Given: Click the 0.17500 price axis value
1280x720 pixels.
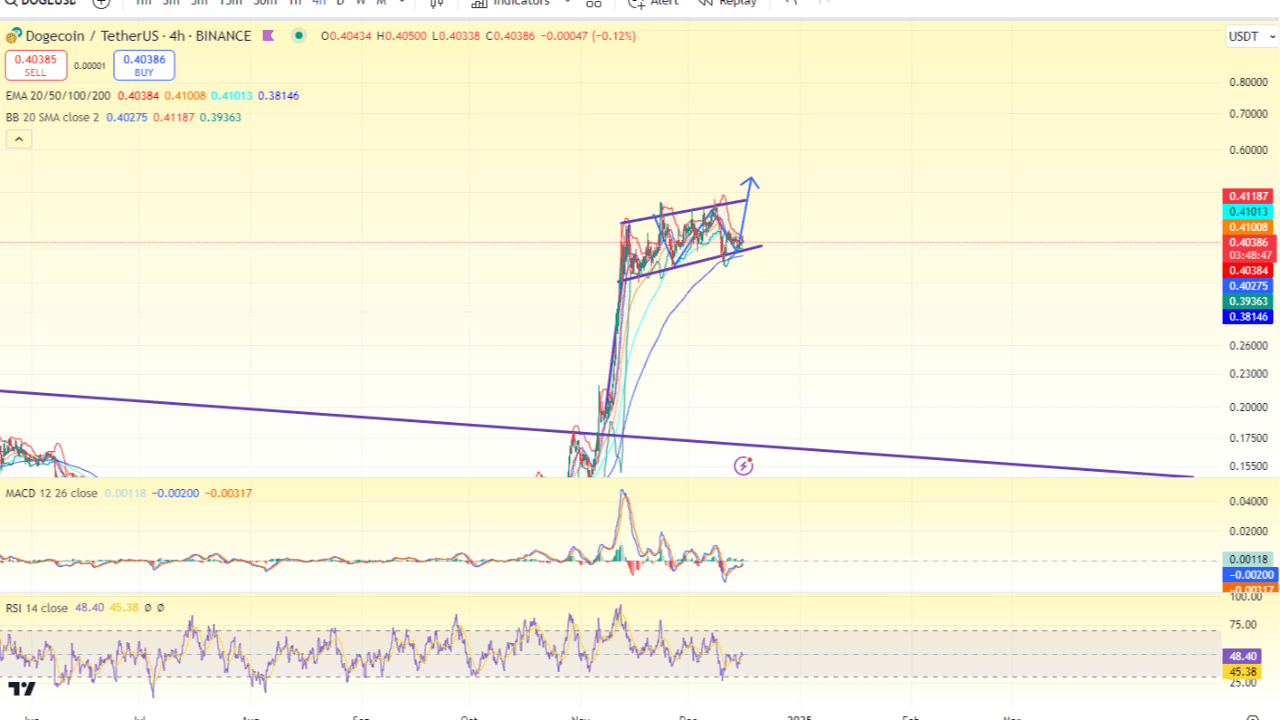Looking at the screenshot, I should pos(1248,438).
